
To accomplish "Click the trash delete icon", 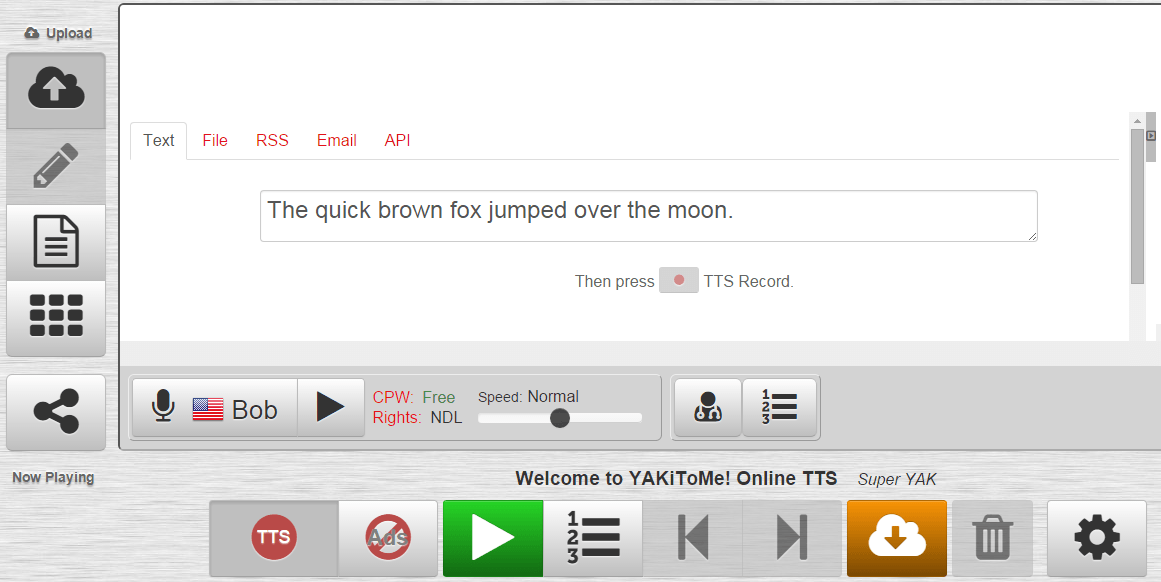I will point(992,539).
